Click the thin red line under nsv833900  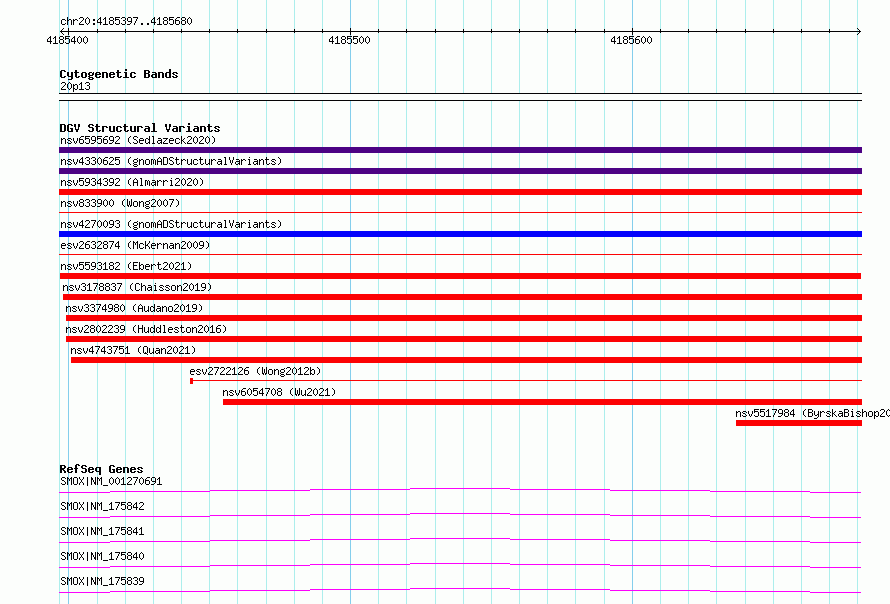pos(460,213)
